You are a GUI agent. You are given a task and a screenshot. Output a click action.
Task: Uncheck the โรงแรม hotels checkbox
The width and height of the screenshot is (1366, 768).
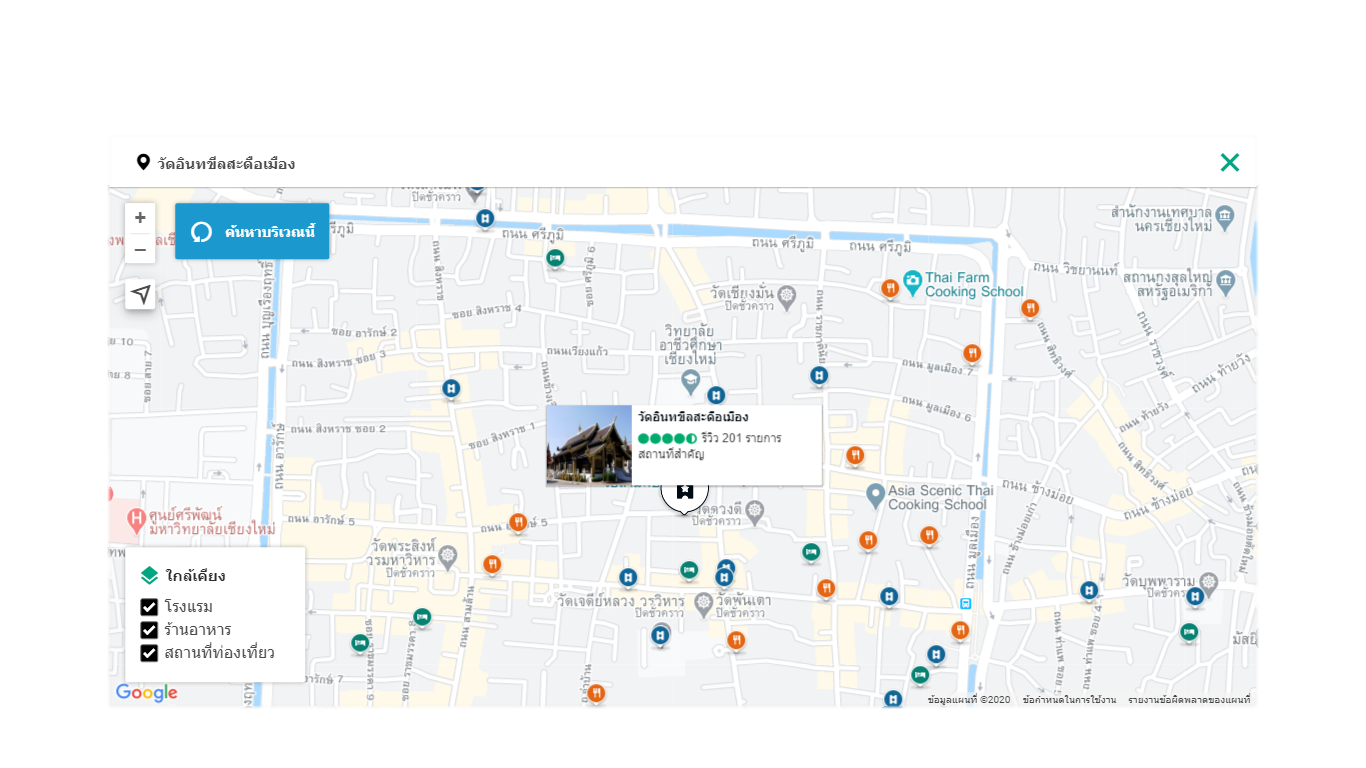(x=149, y=607)
